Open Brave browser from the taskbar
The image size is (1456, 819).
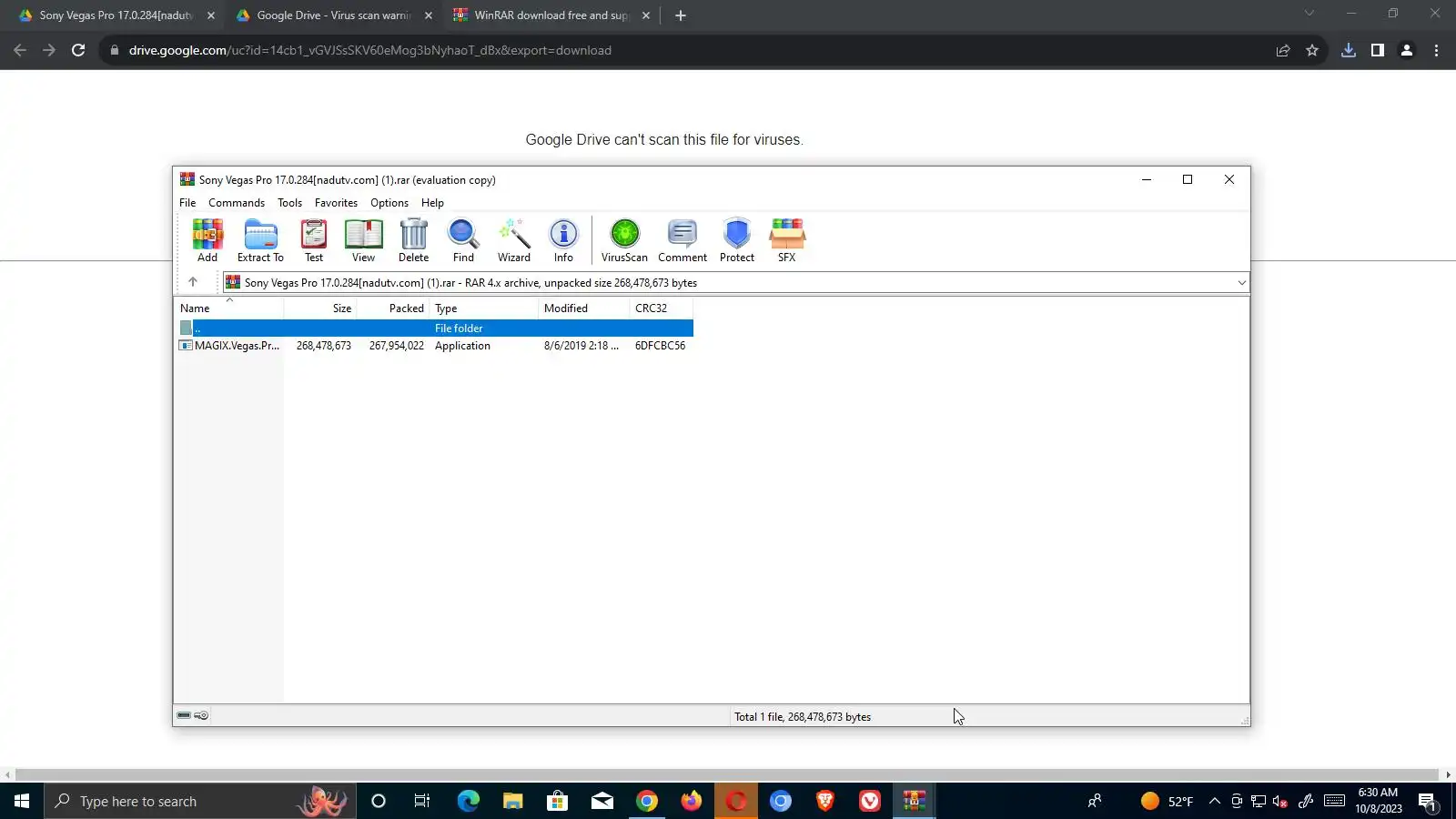(825, 801)
